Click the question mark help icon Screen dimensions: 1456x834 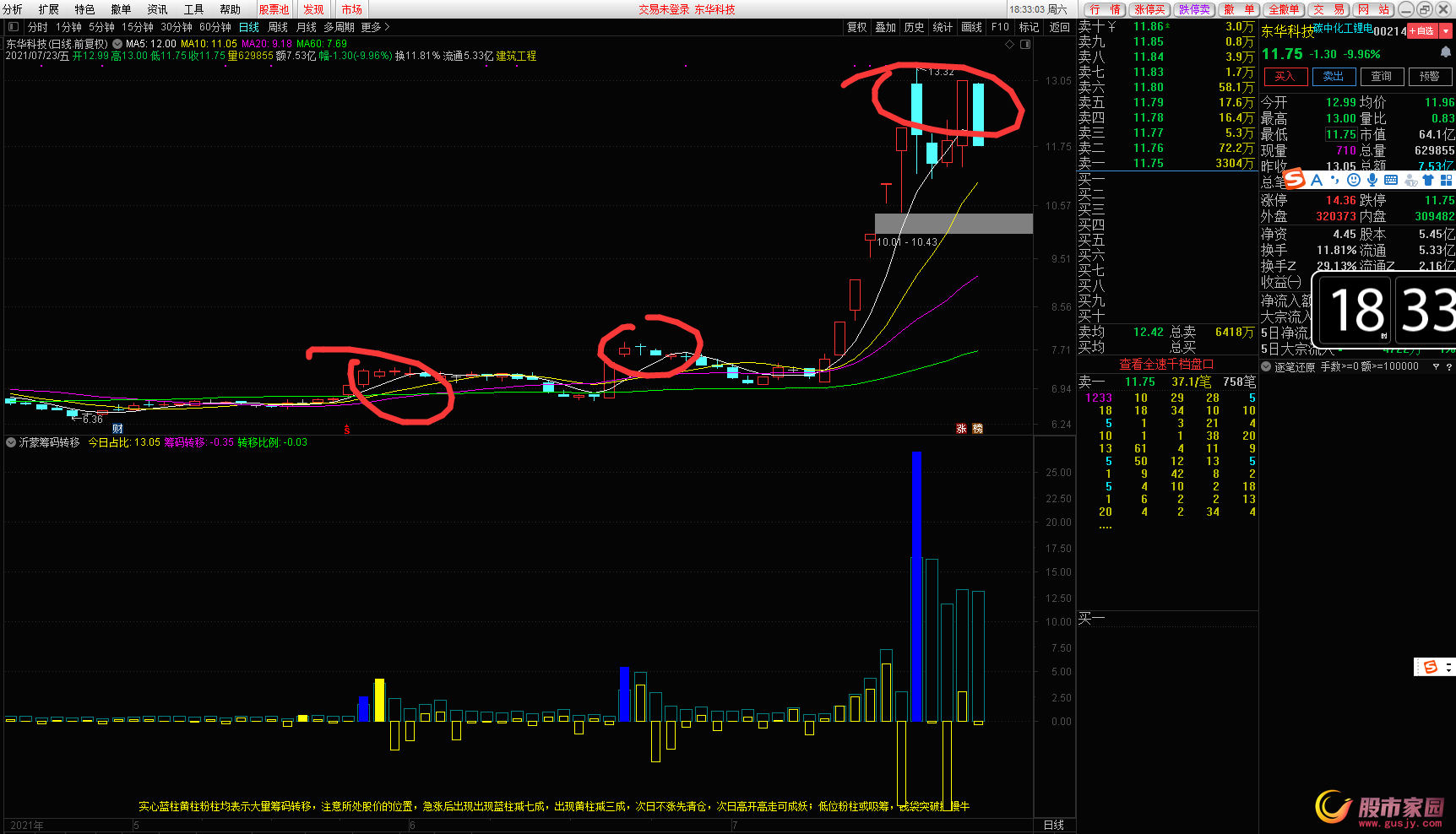(x=1449, y=367)
